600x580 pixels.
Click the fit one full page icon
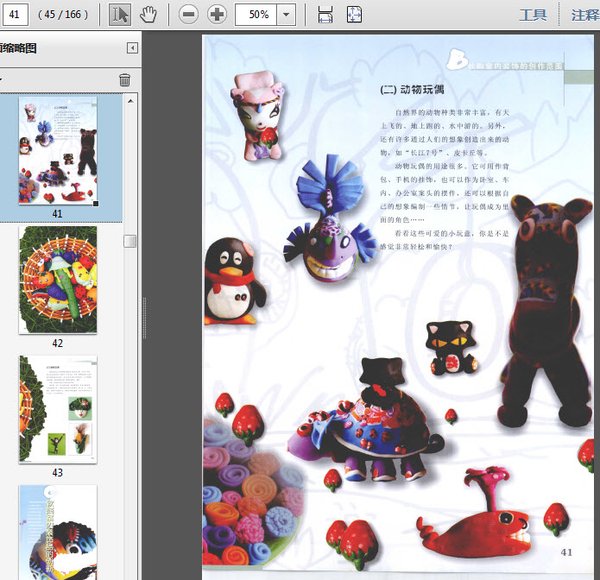point(354,14)
